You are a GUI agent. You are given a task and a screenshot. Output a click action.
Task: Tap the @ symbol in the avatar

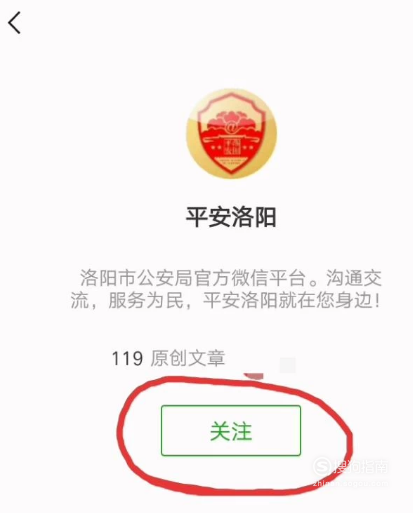[x=231, y=128]
